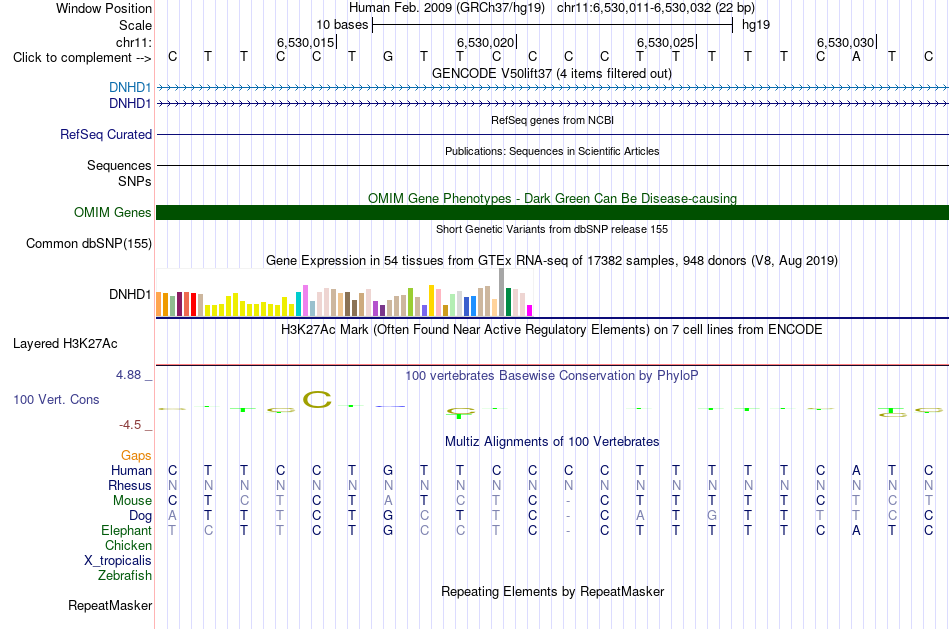
Task: Click the dark-blue DNHD1 GENCODE transcript label
Action: point(130,104)
